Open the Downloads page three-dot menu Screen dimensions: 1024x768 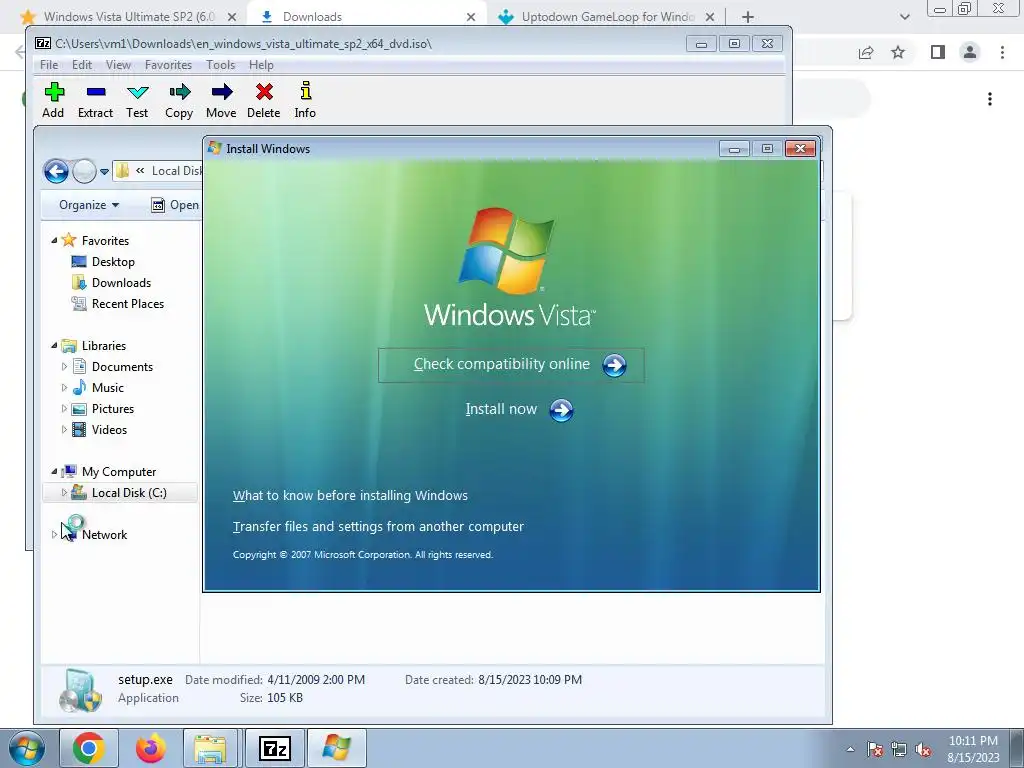[x=990, y=99]
